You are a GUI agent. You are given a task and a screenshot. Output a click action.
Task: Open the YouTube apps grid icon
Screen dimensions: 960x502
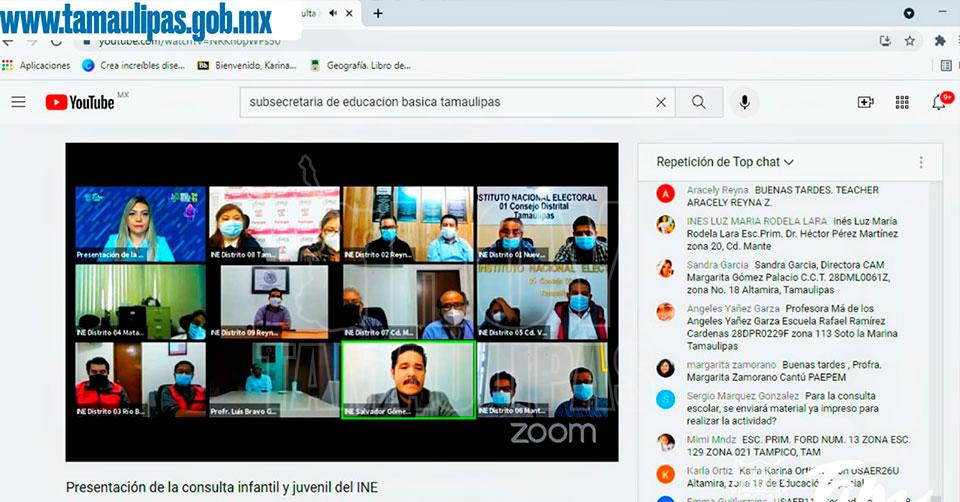(x=902, y=102)
